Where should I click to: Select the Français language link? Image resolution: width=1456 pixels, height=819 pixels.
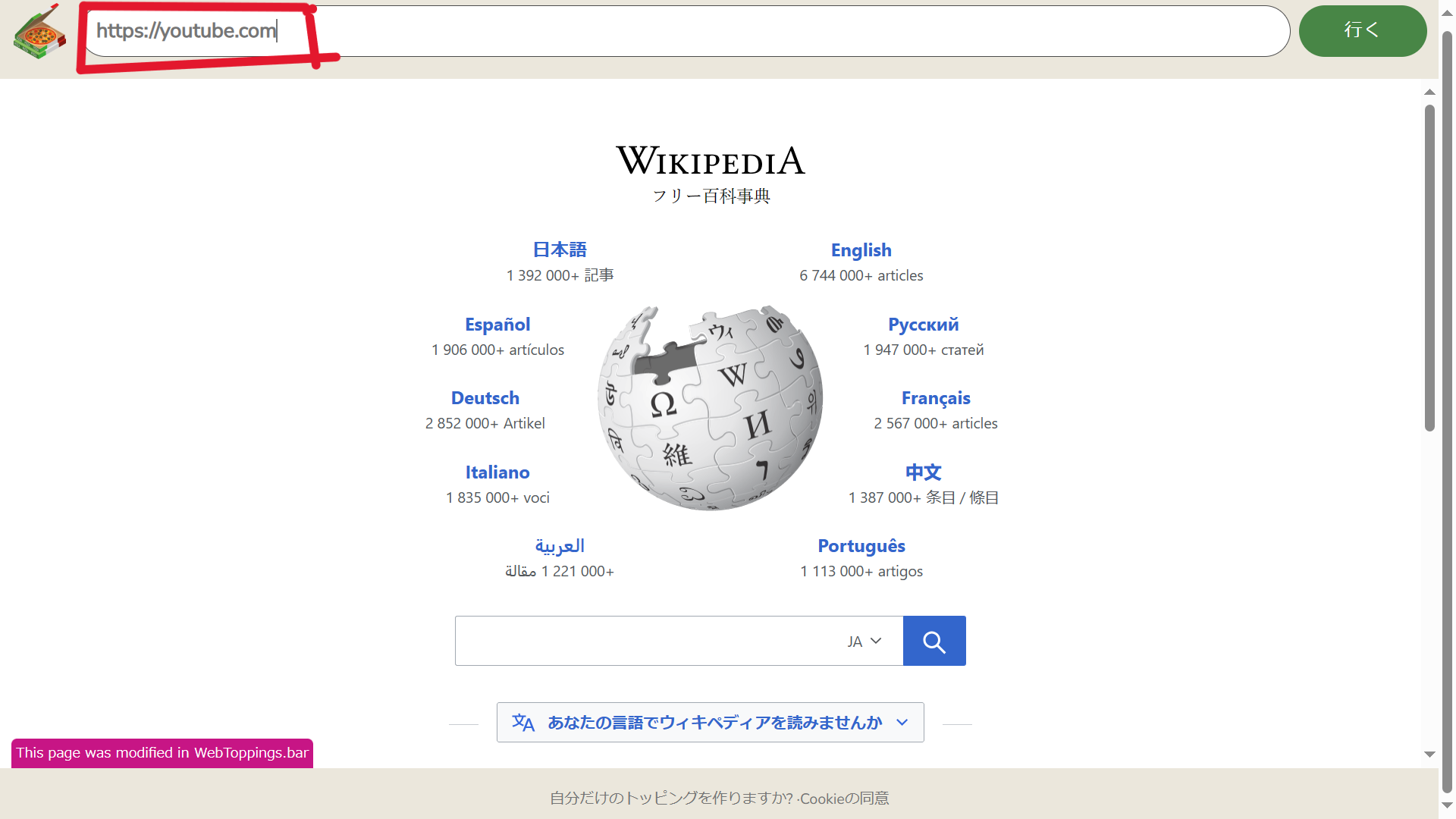(935, 397)
